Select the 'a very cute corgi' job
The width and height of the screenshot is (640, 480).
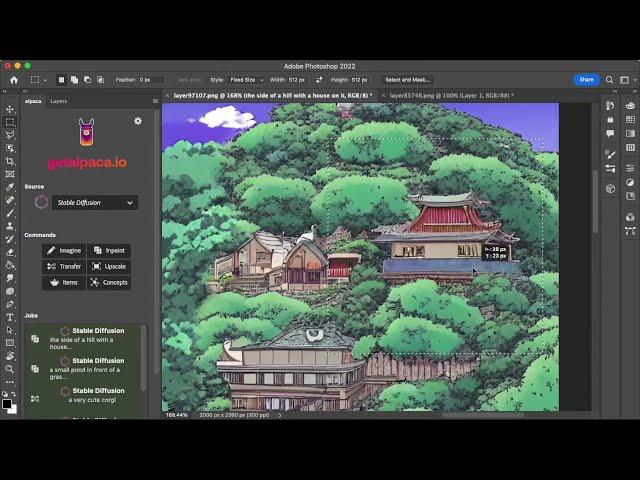tap(84, 396)
